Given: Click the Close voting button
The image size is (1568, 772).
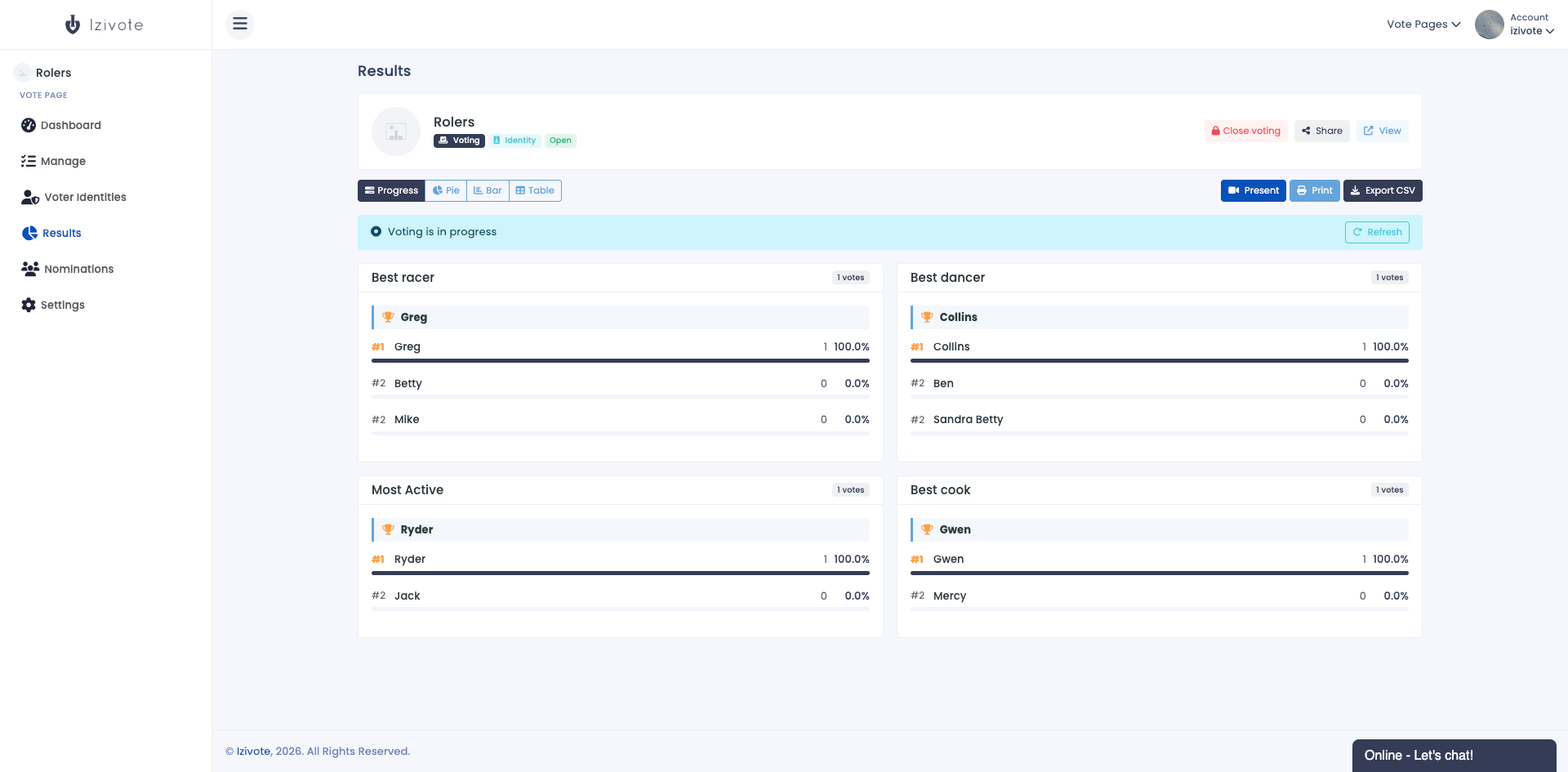Looking at the screenshot, I should [1245, 131].
